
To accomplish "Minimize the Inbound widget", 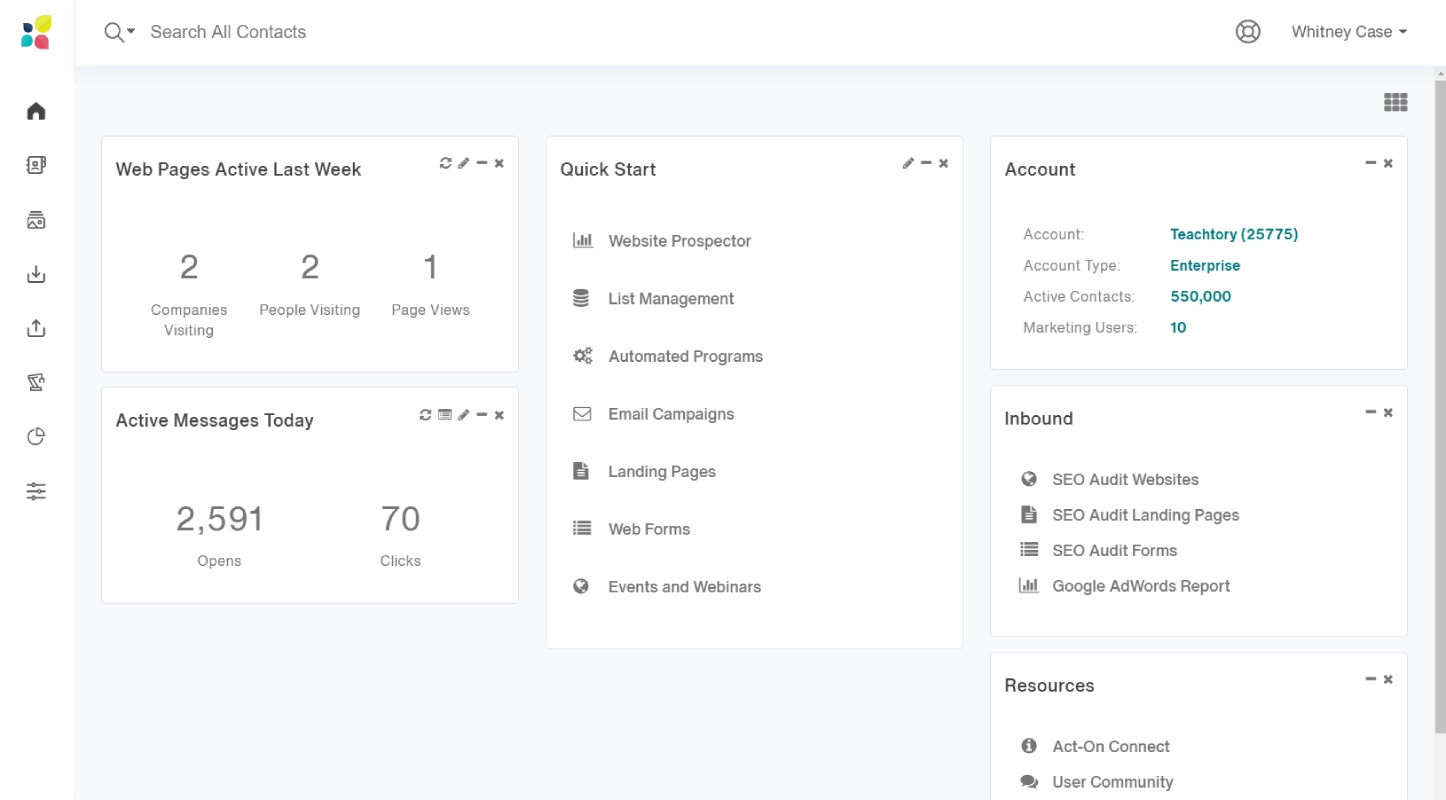I will [x=1371, y=412].
